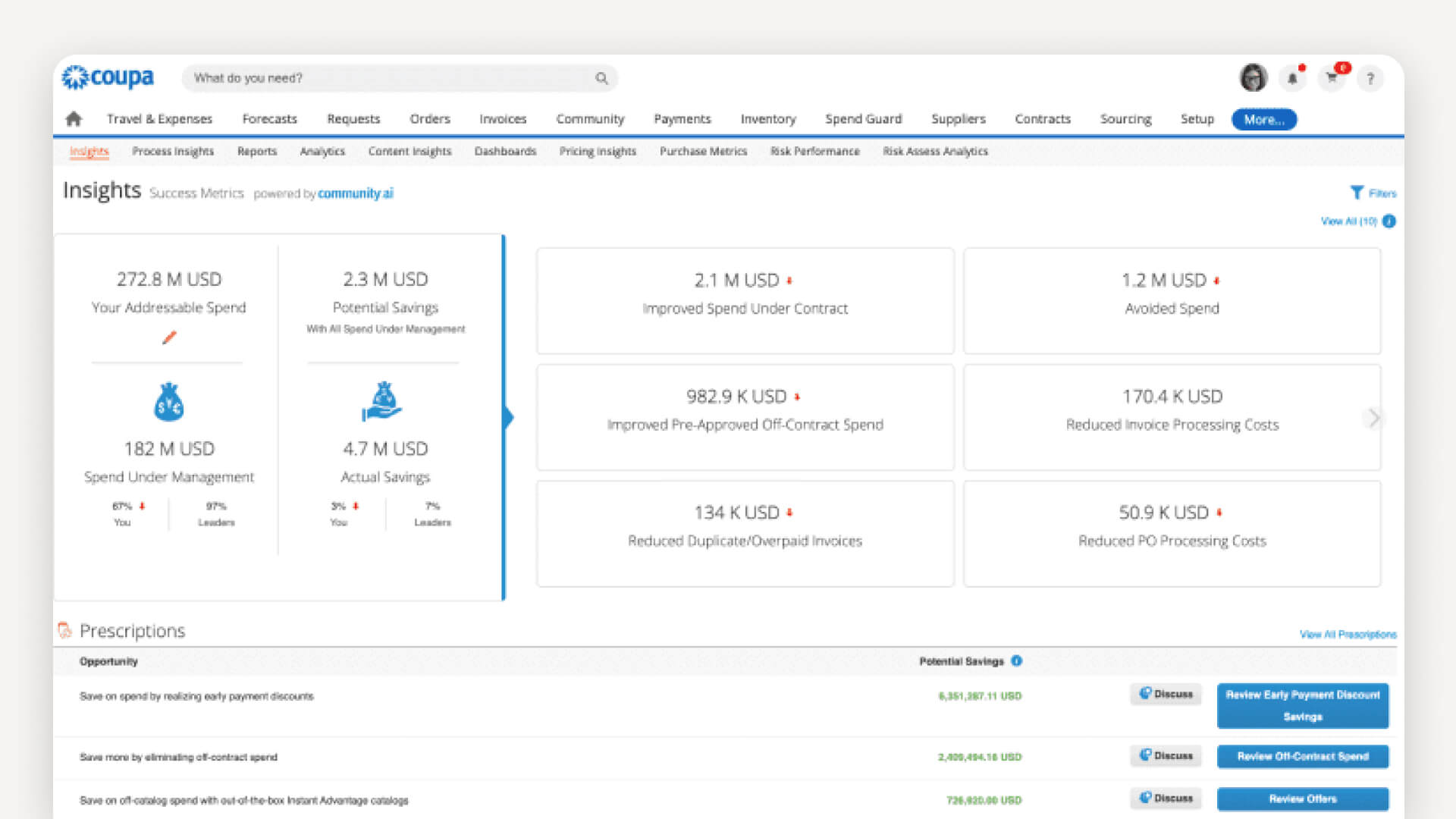Open the notifications bell icon
Image resolution: width=1456 pixels, height=819 pixels.
[x=1293, y=78]
